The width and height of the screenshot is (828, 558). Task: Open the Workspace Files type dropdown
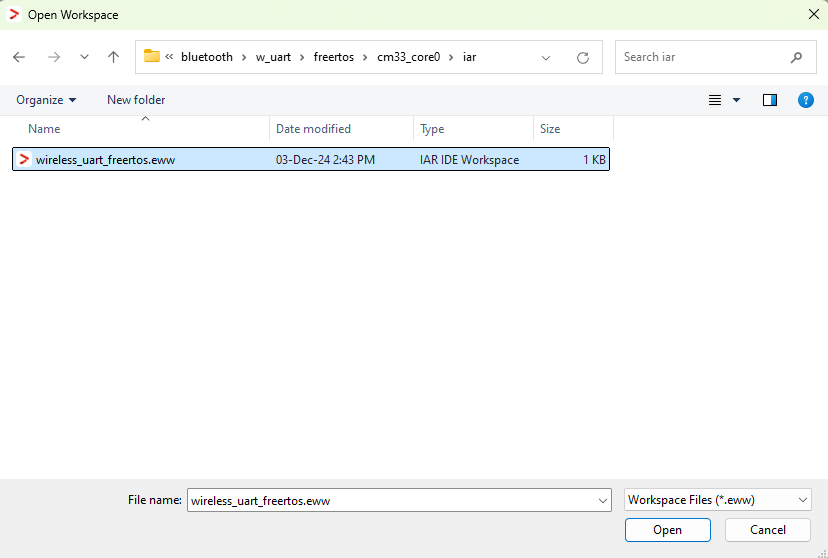pos(717,500)
